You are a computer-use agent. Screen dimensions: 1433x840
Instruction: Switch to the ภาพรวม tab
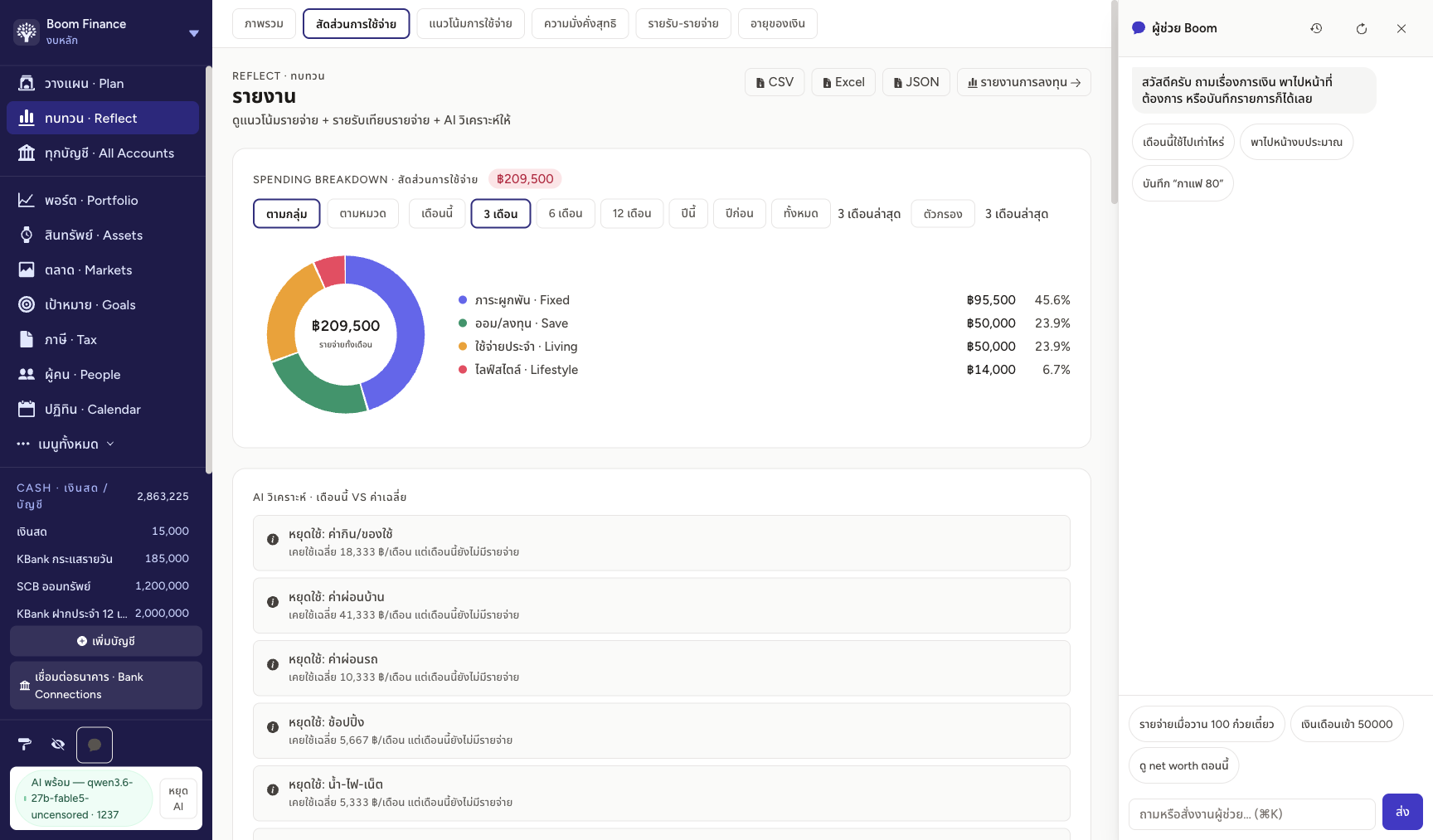(264, 23)
